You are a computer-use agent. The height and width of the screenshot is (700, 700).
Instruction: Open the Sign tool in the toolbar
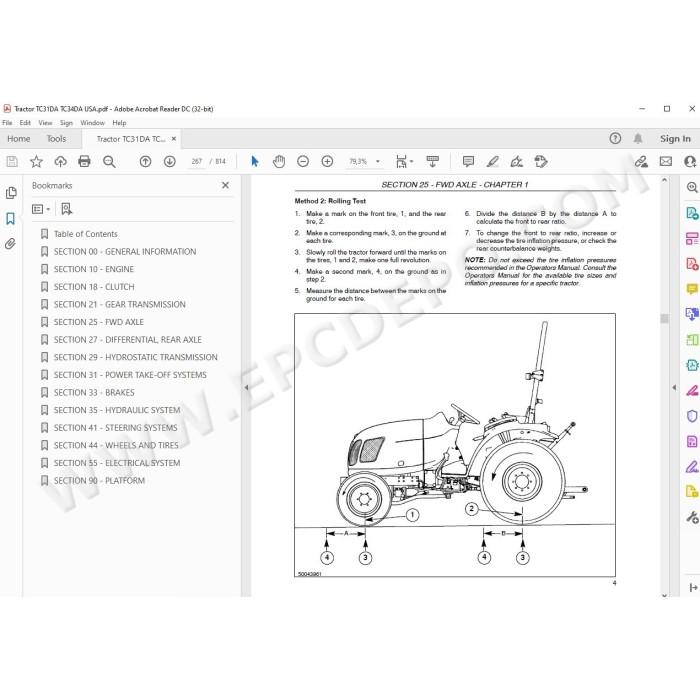[x=517, y=161]
